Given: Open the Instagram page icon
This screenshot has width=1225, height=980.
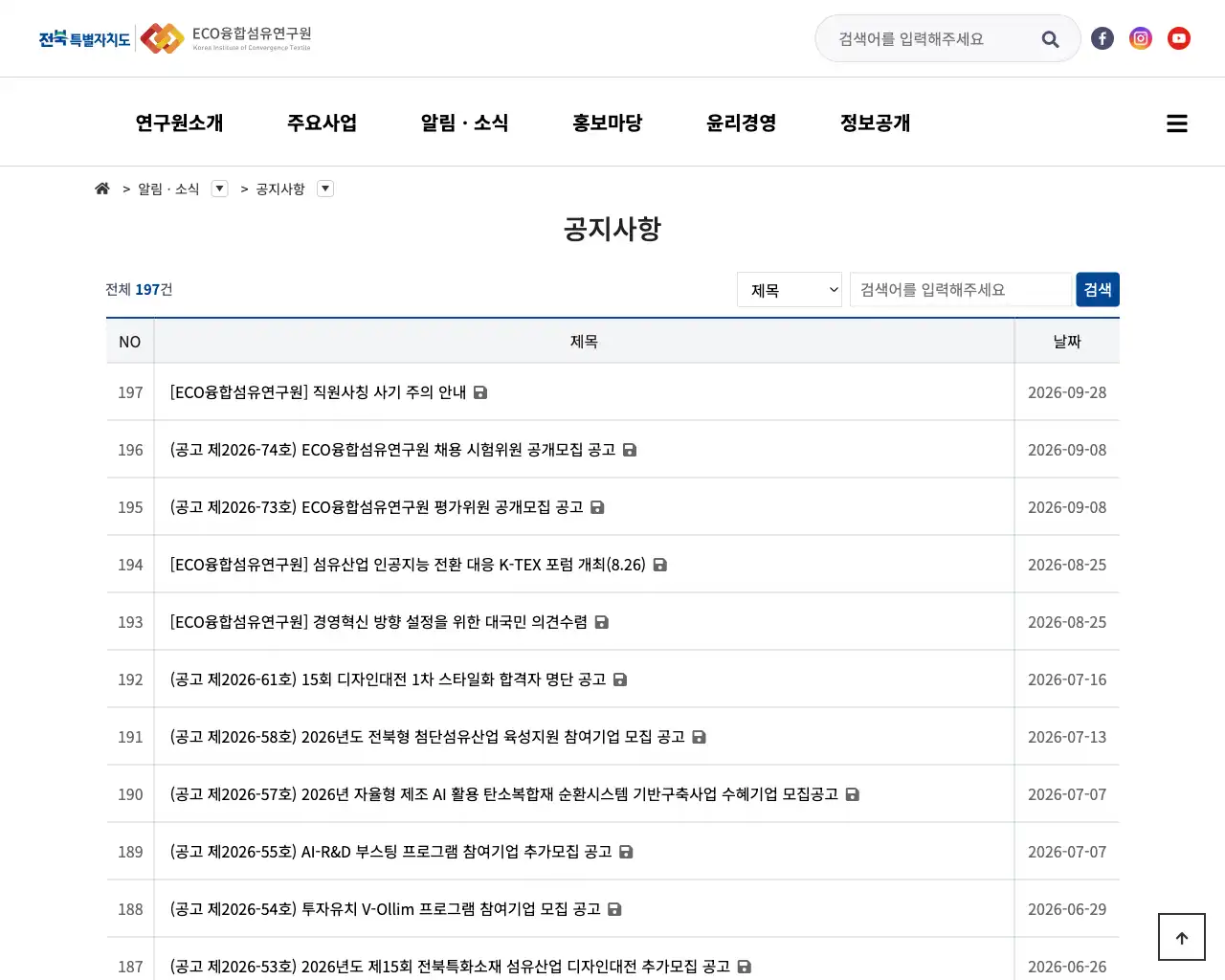Looking at the screenshot, I should point(1141,38).
